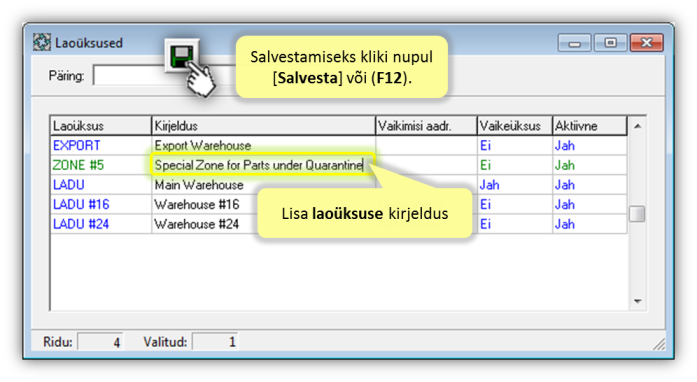Sort by Kirjeldus column header
This screenshot has height=382, width=697.
click(x=263, y=126)
